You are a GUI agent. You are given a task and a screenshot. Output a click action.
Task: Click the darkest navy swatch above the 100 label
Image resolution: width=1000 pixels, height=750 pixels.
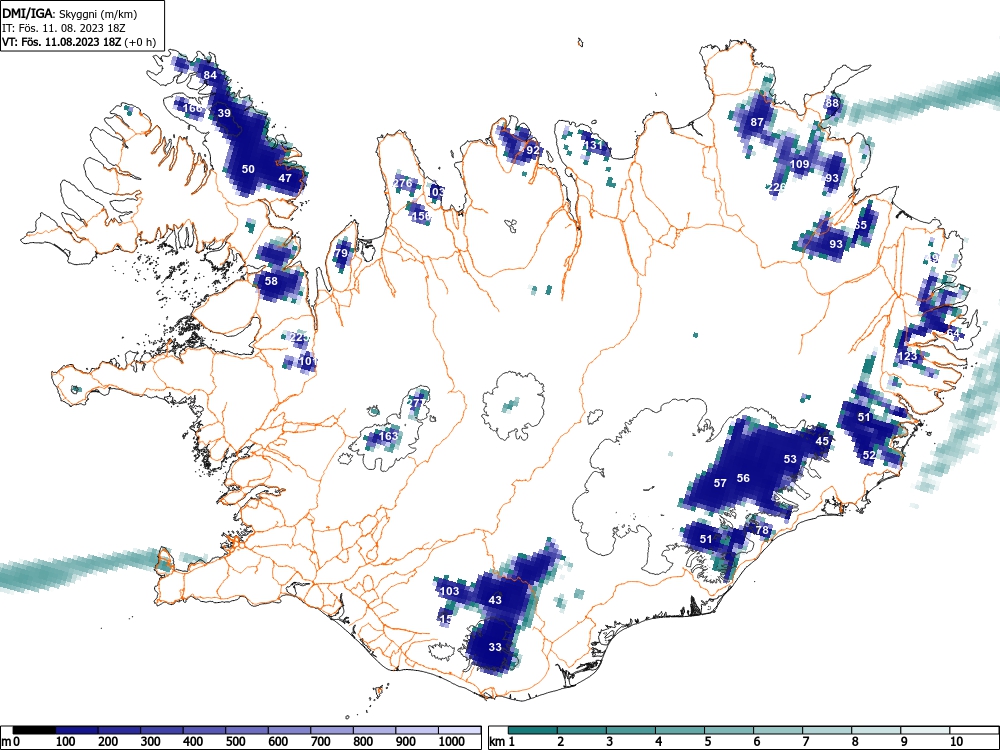point(77,730)
